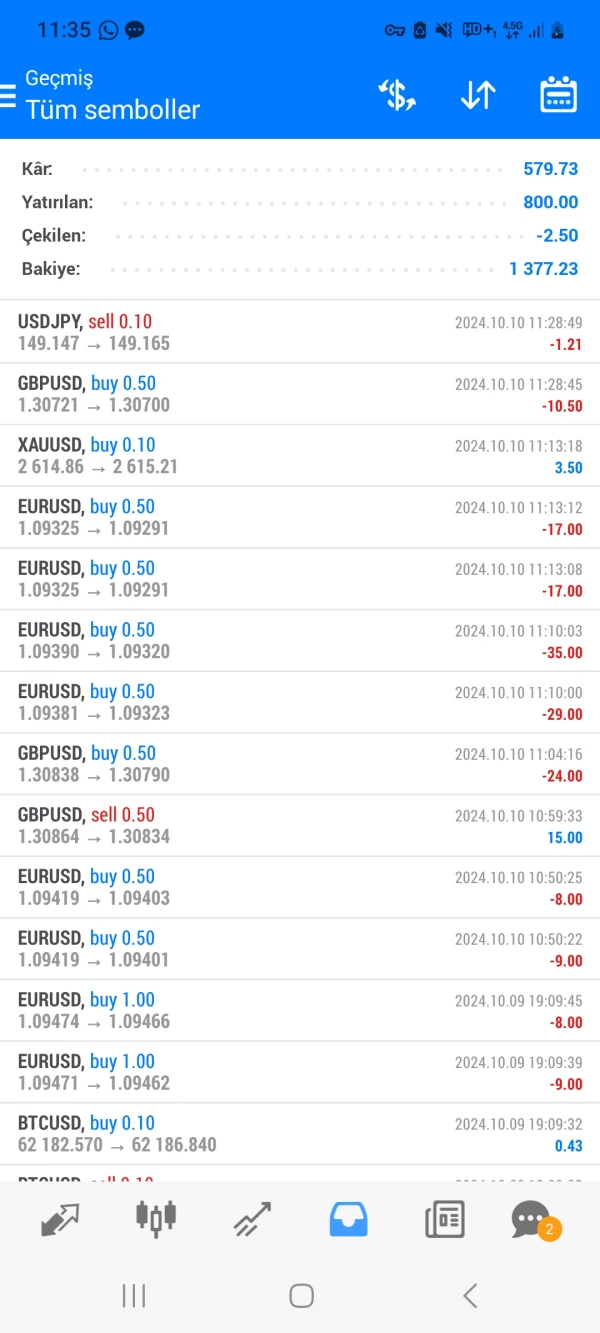Tap the Bakiye balance value 1 377.23
The height and width of the screenshot is (1333, 600).
[543, 269]
